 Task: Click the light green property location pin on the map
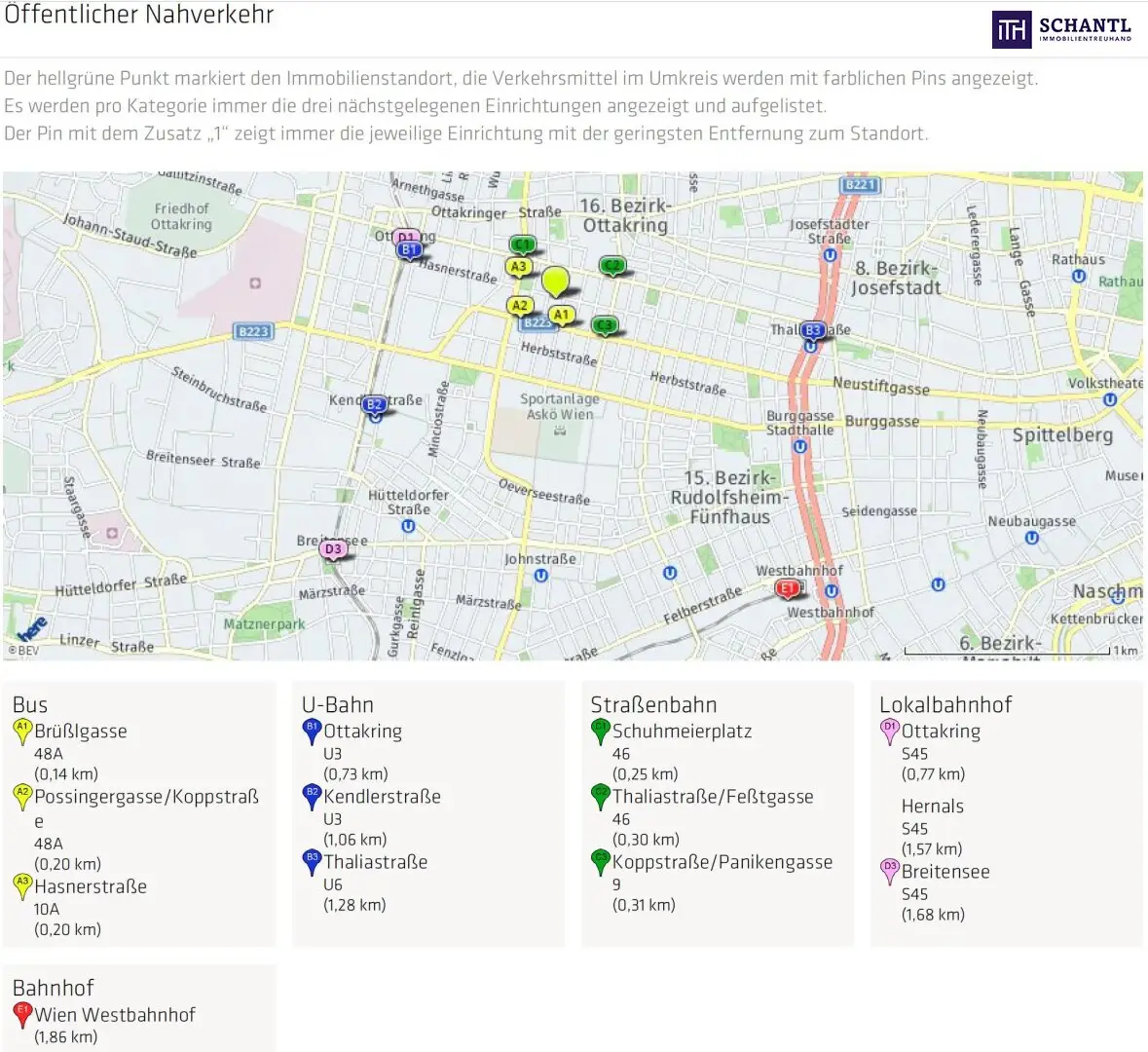556,282
